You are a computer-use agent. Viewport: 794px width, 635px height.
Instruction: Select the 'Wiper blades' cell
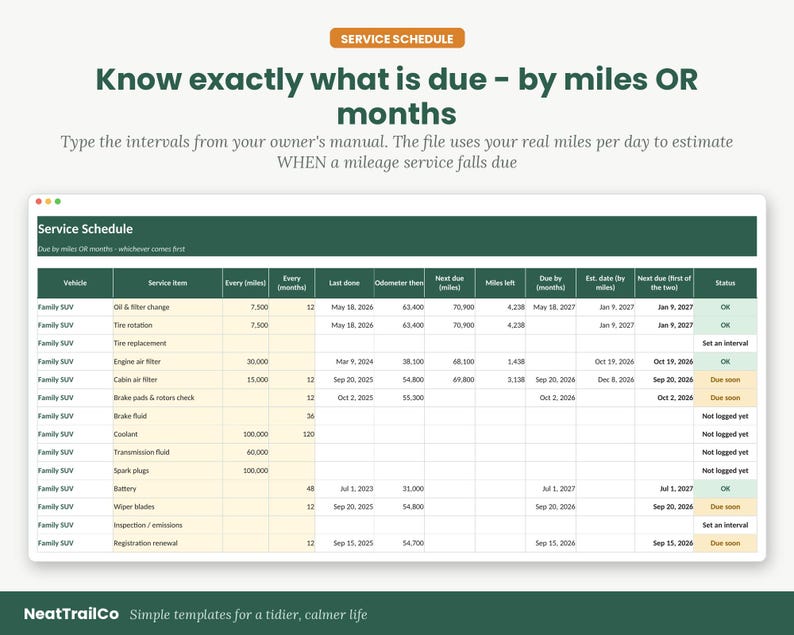(x=168, y=507)
